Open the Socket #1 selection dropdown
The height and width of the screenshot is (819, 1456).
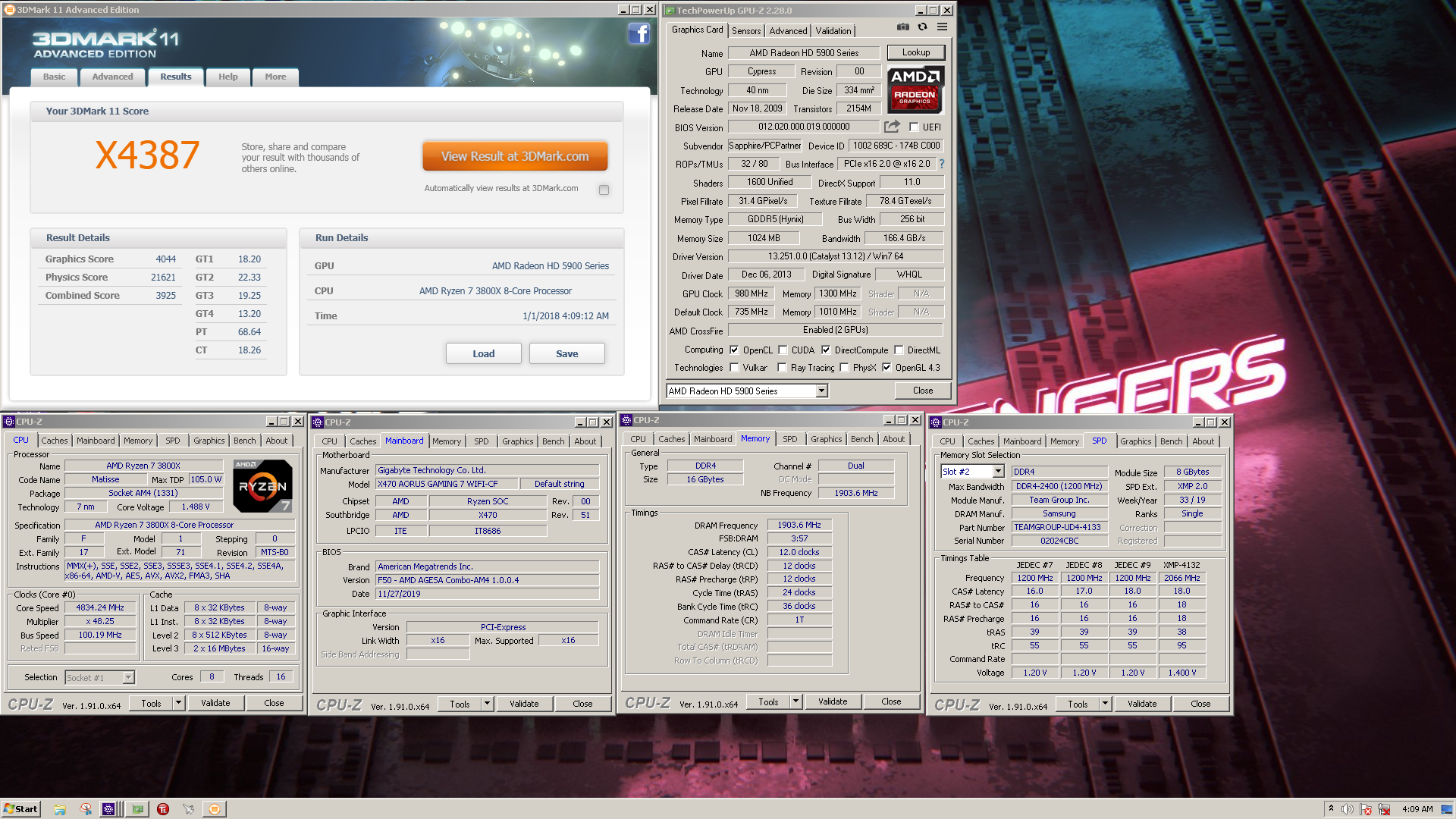(128, 677)
